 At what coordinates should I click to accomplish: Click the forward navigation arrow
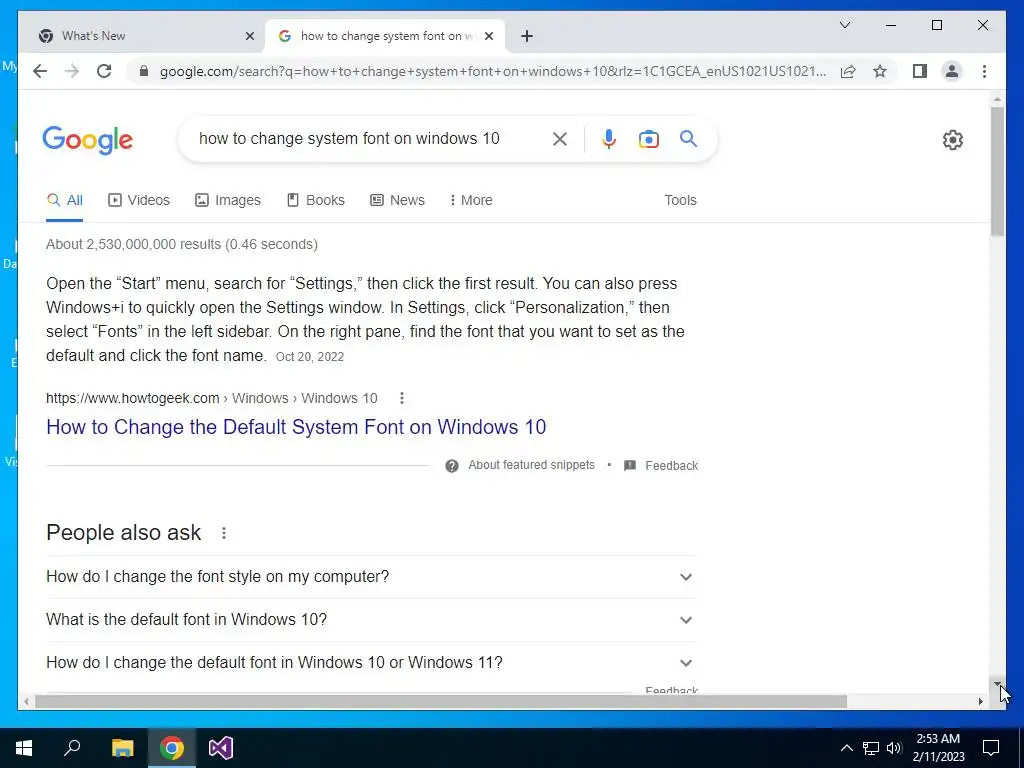(72, 71)
